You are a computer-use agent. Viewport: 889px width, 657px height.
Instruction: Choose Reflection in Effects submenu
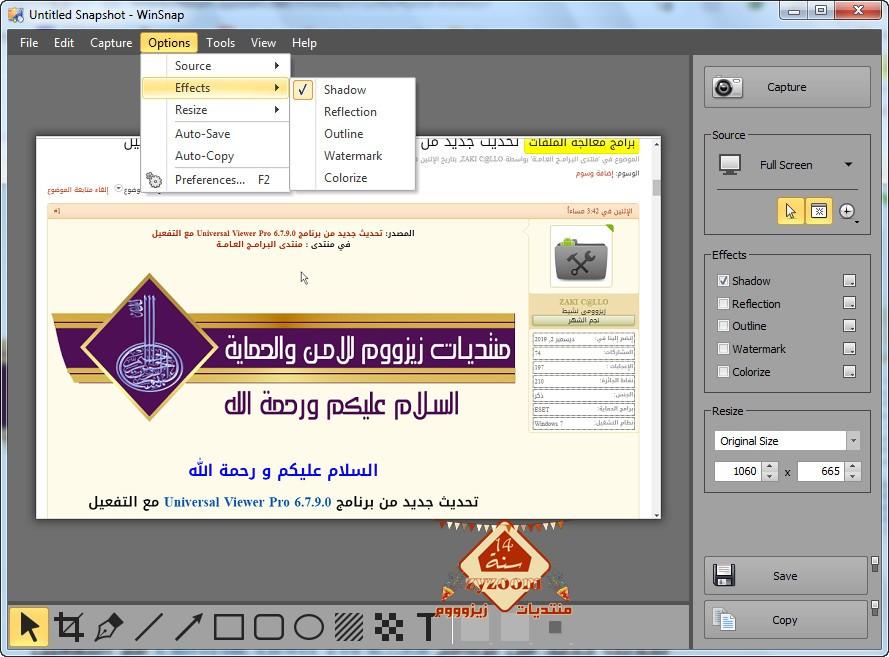pos(354,112)
